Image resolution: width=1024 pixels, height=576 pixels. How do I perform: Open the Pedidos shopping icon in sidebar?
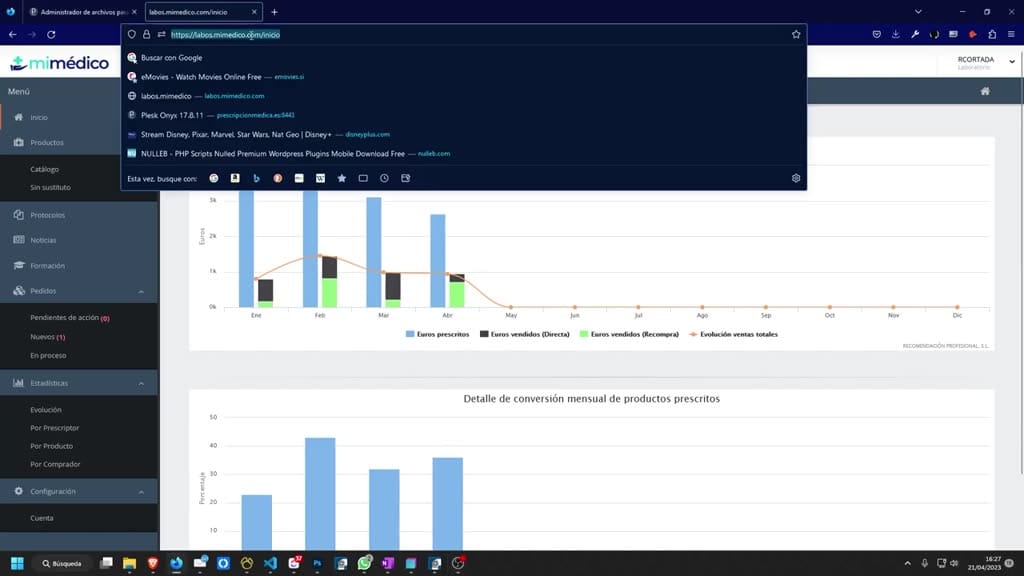[18, 291]
